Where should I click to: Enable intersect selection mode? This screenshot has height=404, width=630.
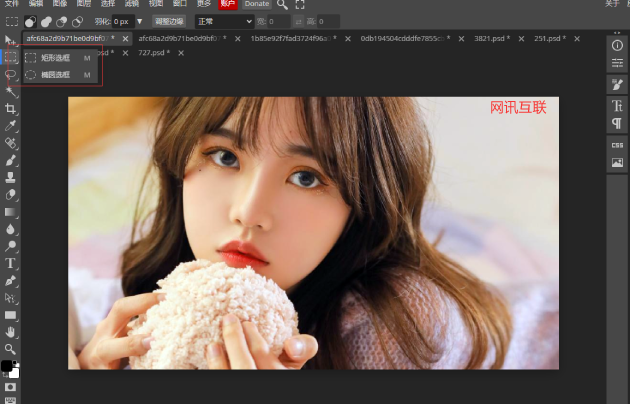coord(77,21)
